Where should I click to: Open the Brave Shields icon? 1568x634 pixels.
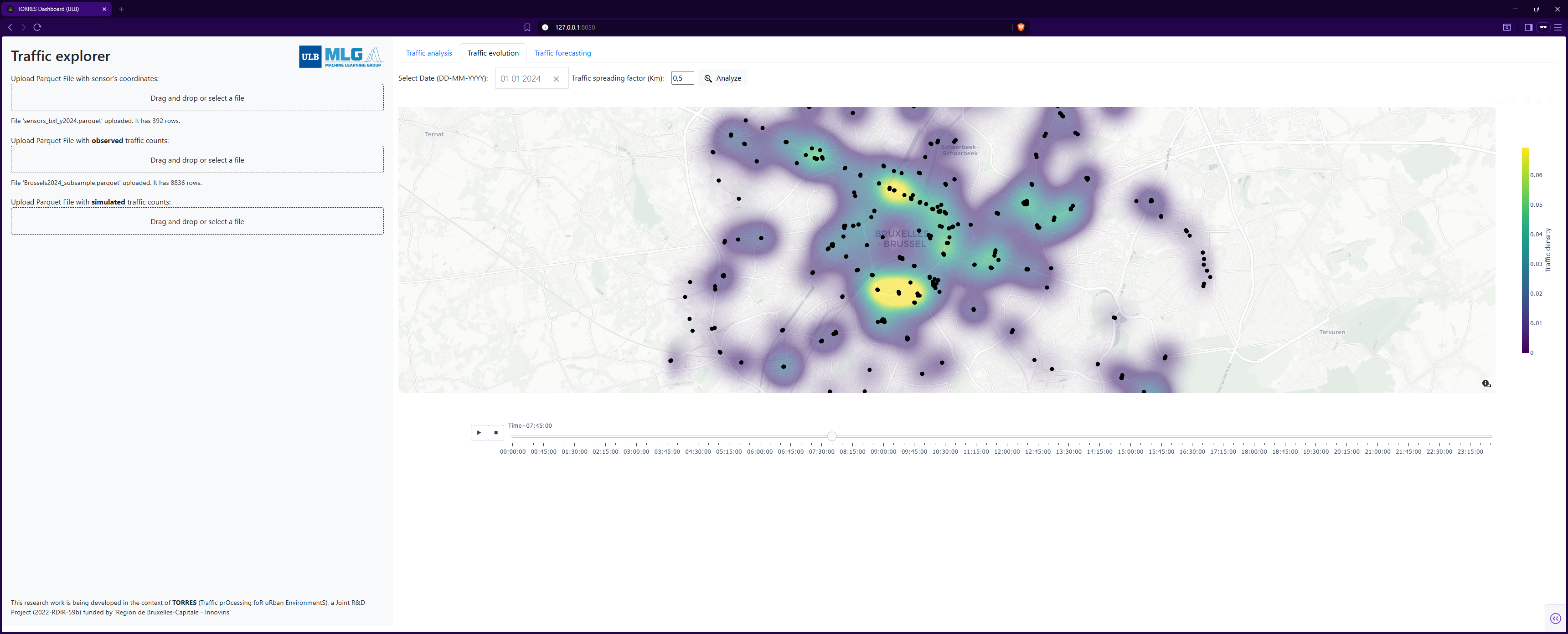pyautogui.click(x=1021, y=27)
